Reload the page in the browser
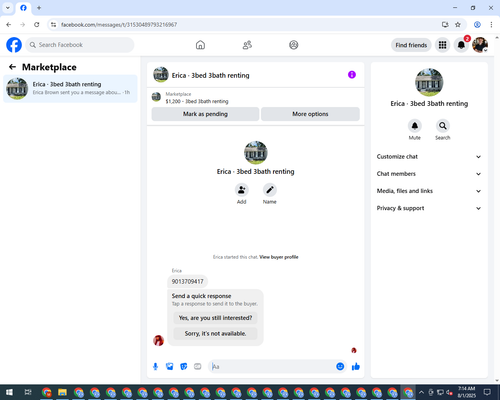500x400 pixels. tap(37, 24)
